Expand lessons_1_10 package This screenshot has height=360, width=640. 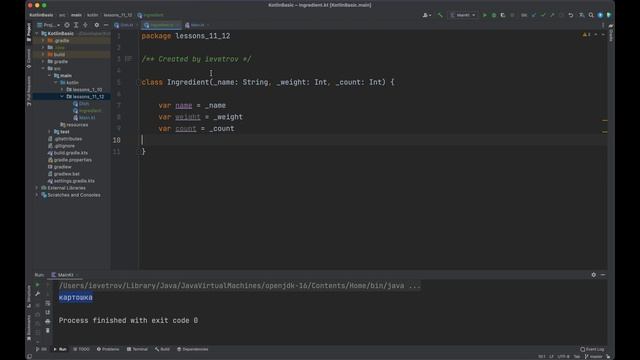coord(62,89)
